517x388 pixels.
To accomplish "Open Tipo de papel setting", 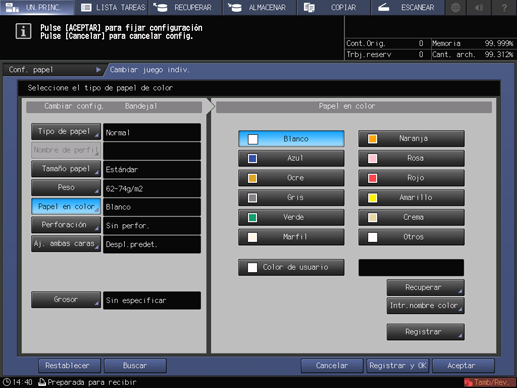I will pos(66,132).
